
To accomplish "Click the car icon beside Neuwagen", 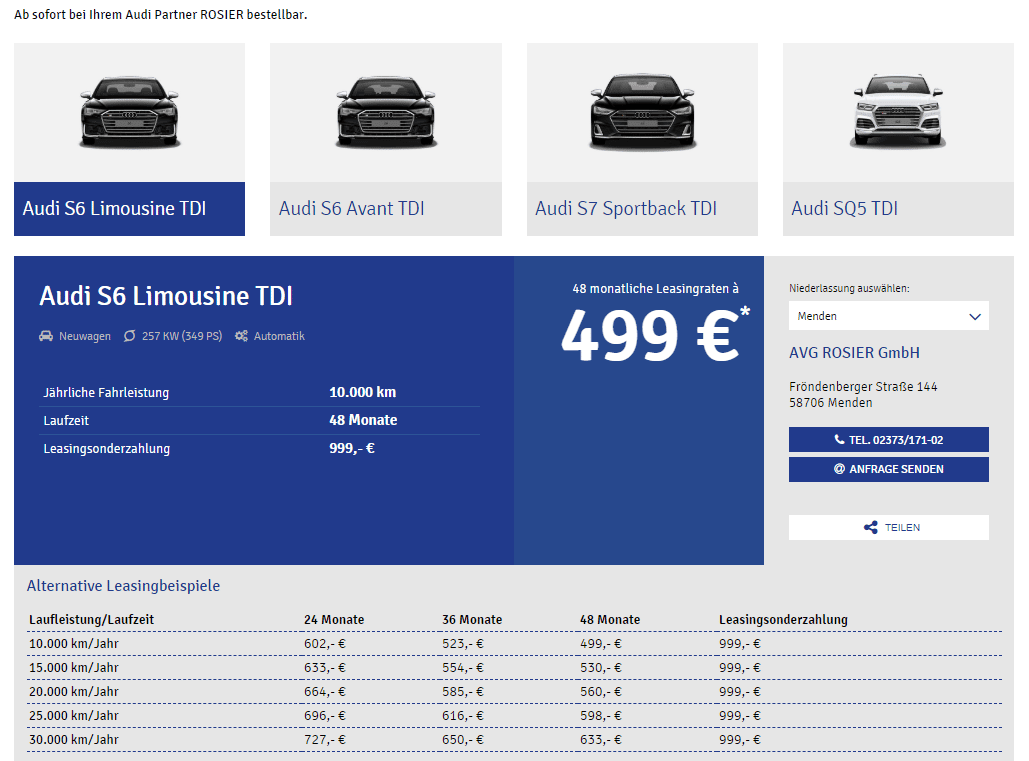I will (46, 336).
